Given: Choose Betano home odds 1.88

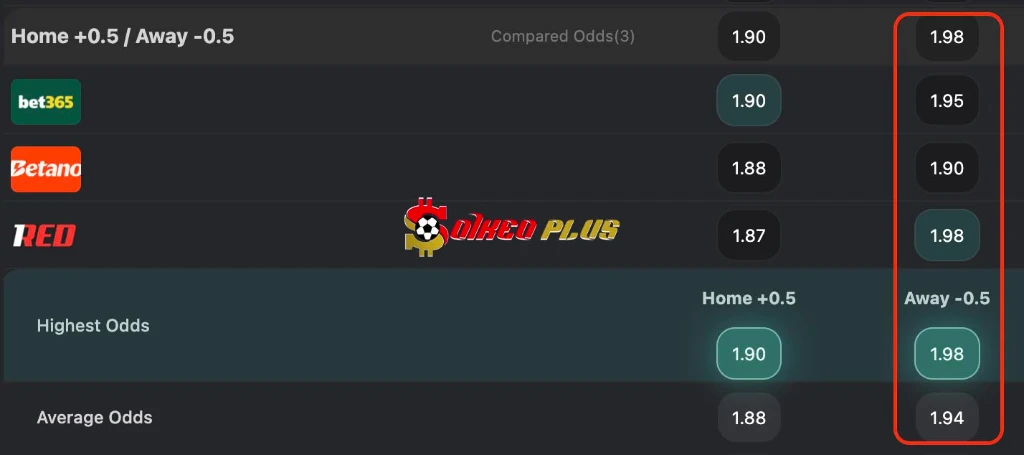Looking at the screenshot, I should [x=748, y=169].
